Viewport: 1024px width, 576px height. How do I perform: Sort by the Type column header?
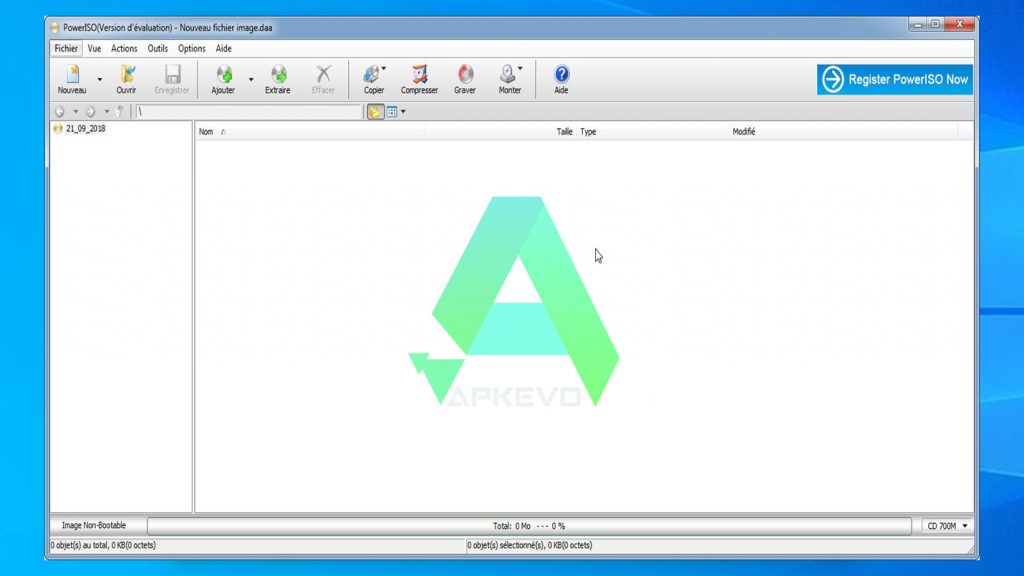point(653,131)
